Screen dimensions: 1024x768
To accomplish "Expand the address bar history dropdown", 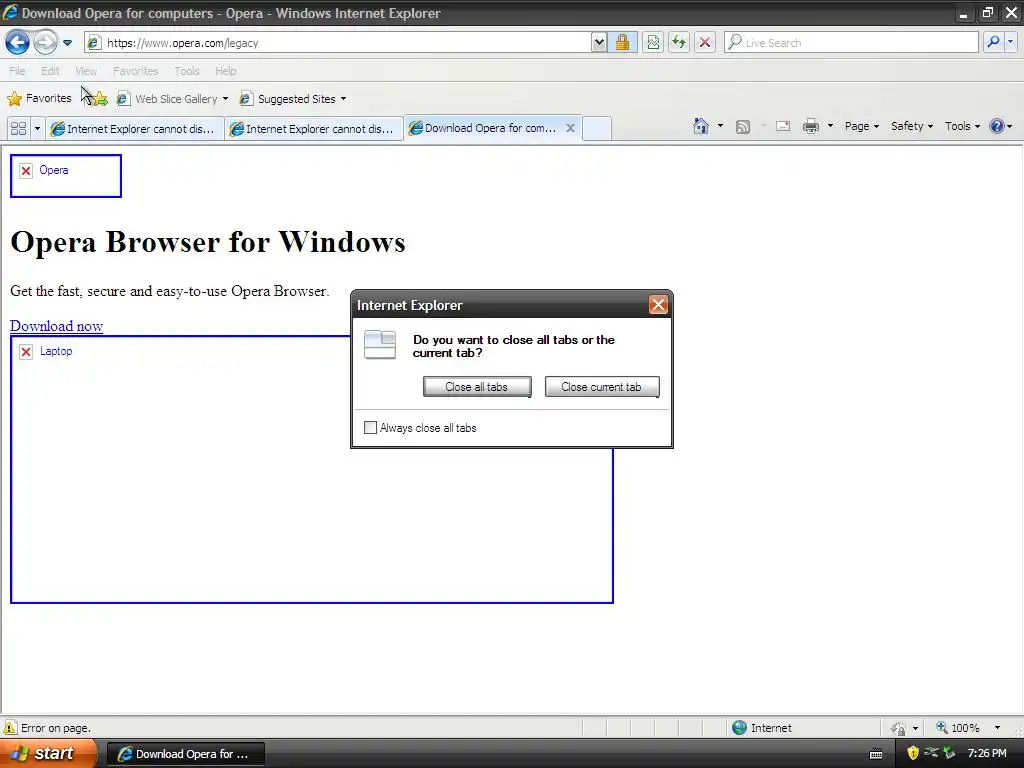I will coord(599,43).
